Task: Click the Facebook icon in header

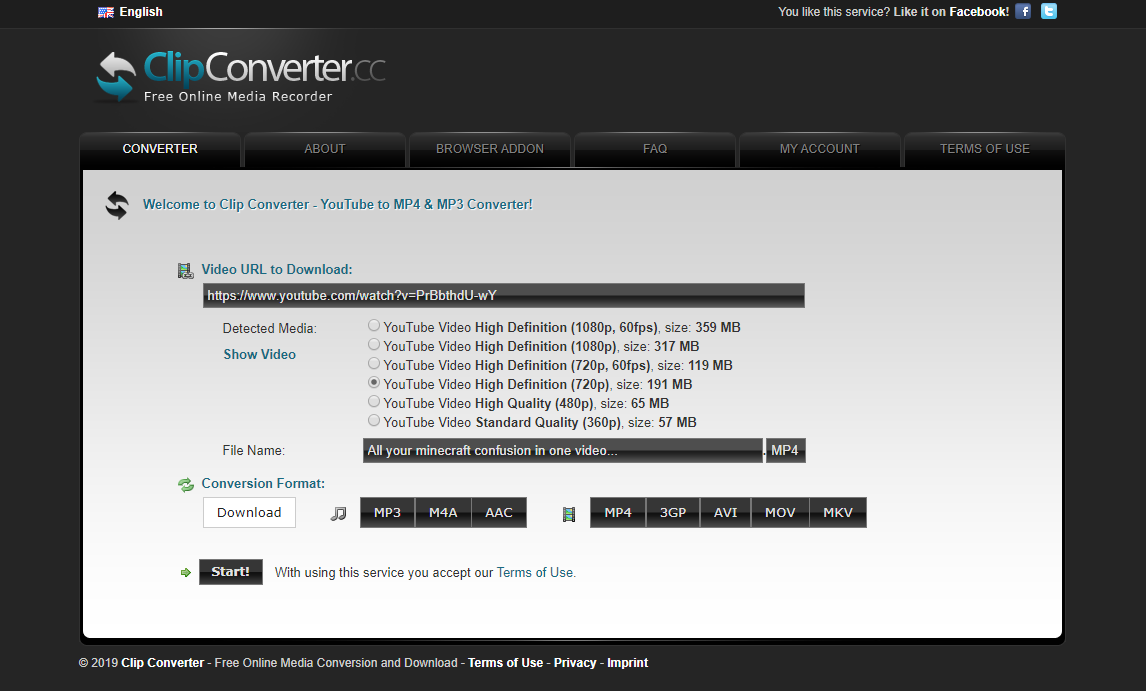Action: (1022, 11)
